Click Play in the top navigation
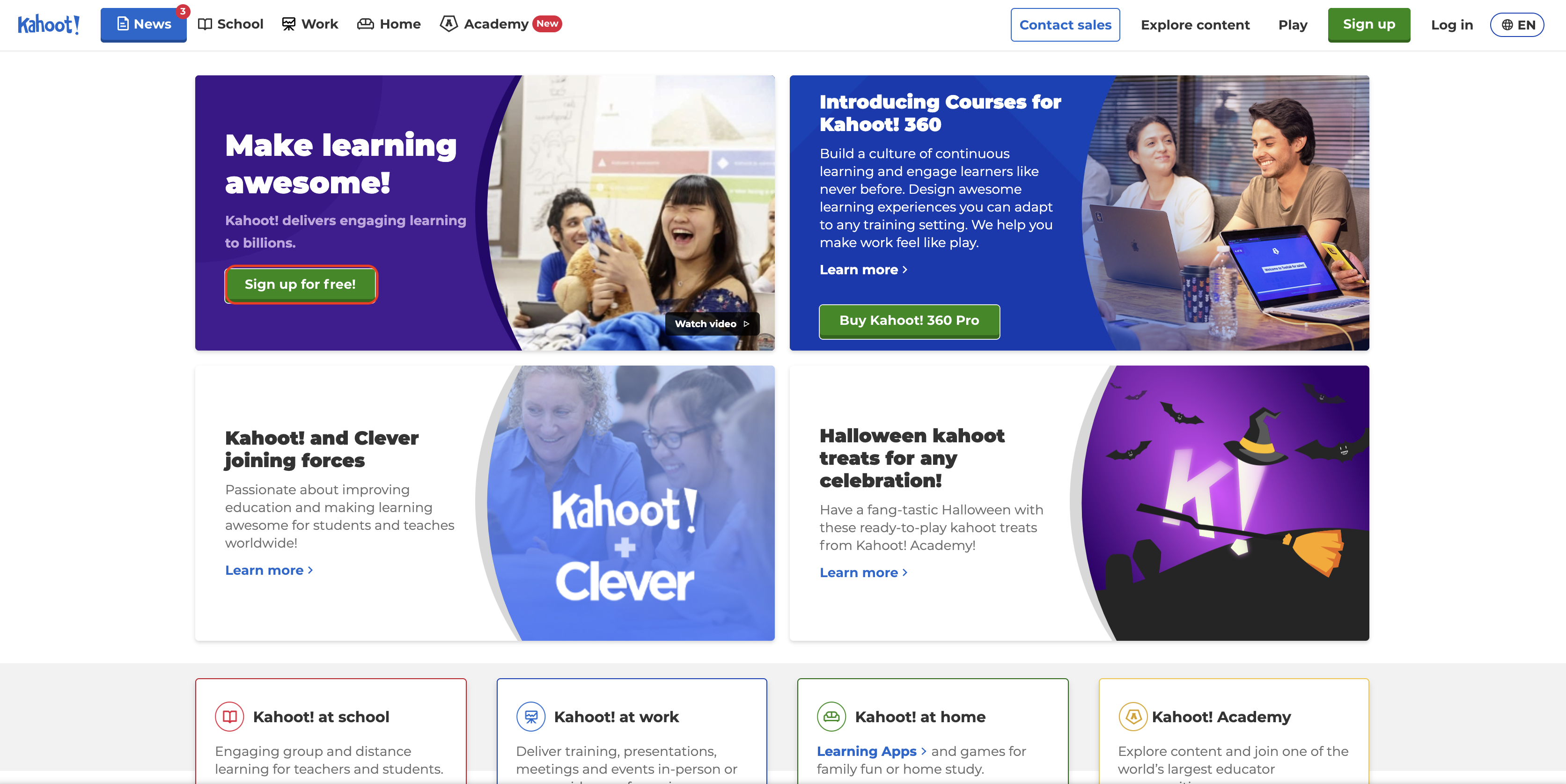The image size is (1566, 784). [1293, 25]
